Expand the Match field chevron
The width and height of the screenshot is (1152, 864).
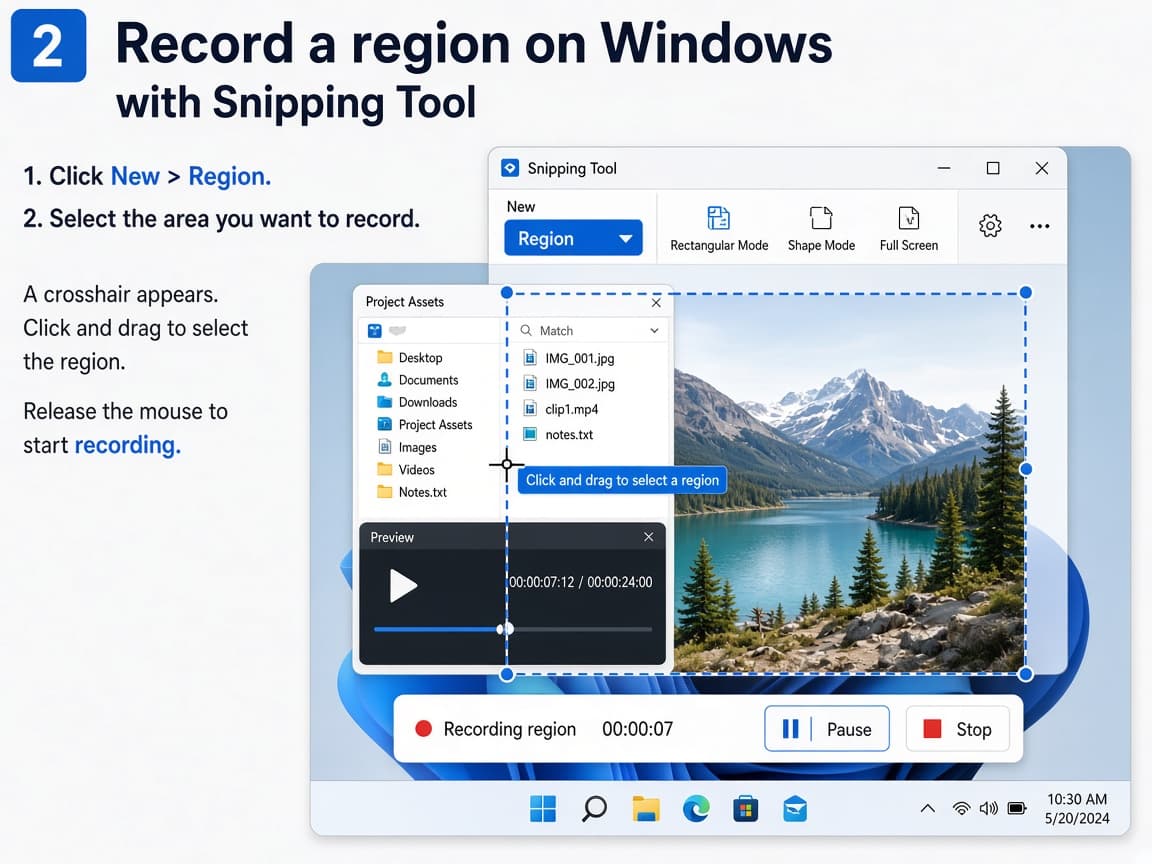(x=654, y=331)
